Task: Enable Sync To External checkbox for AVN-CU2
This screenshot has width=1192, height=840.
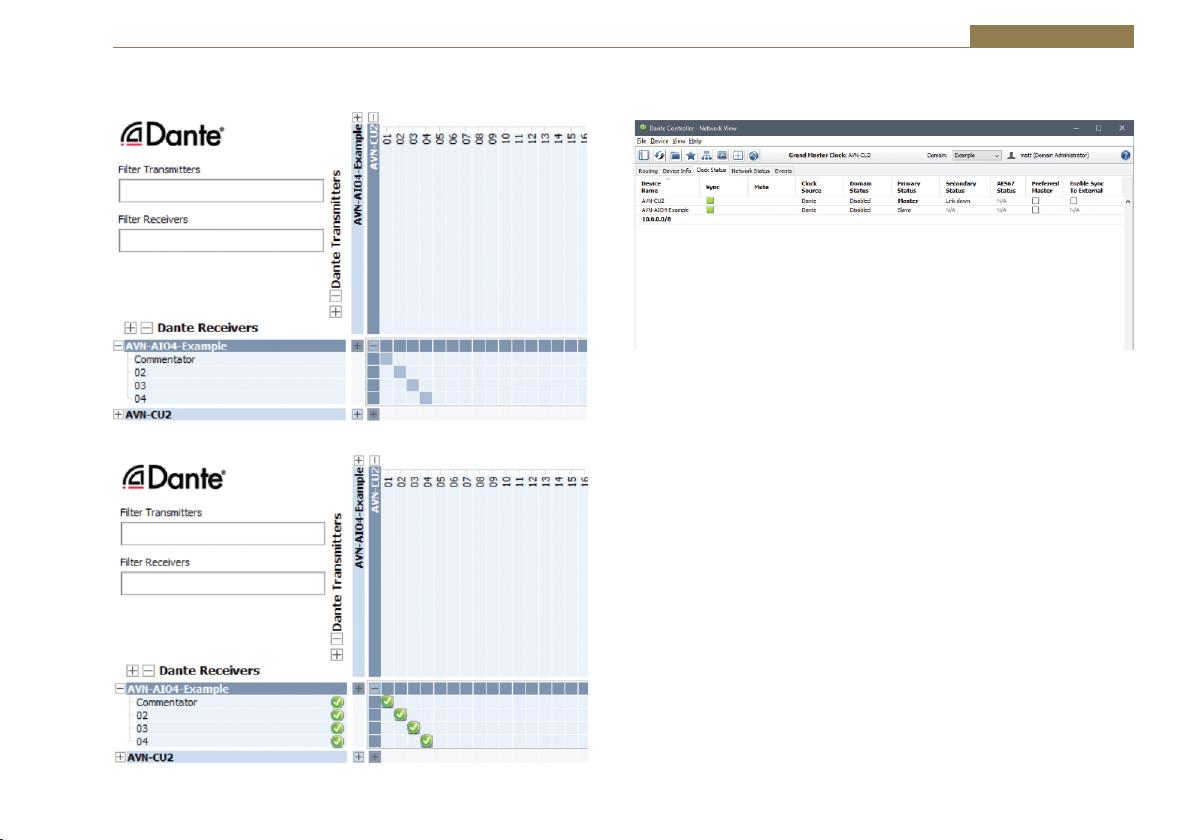Action: point(1073,201)
